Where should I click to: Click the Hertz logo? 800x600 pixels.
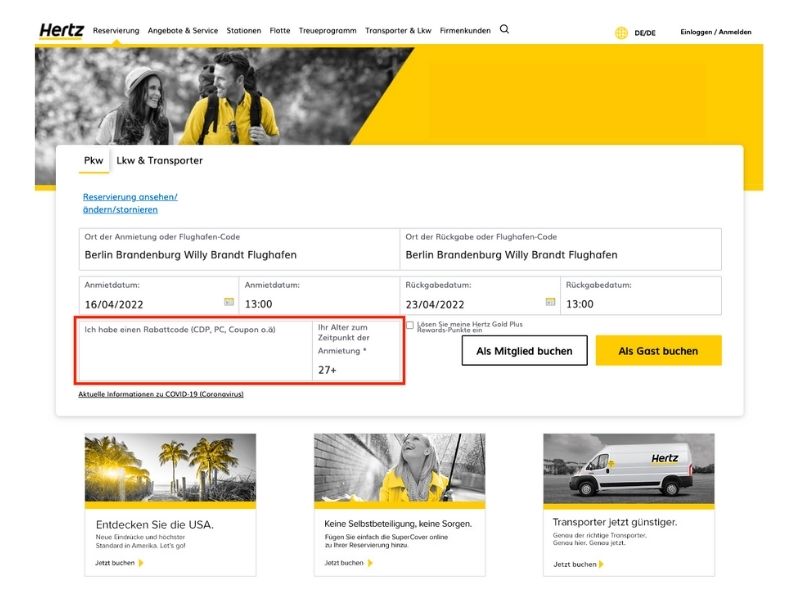point(62,31)
